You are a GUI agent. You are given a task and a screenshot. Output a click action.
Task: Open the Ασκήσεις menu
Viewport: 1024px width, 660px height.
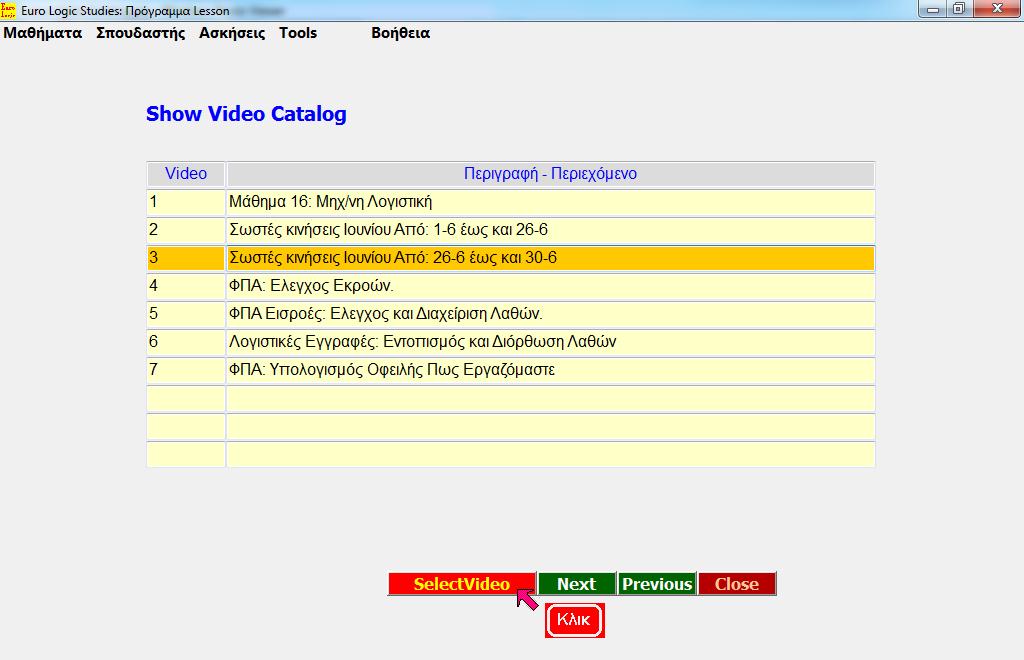(230, 32)
